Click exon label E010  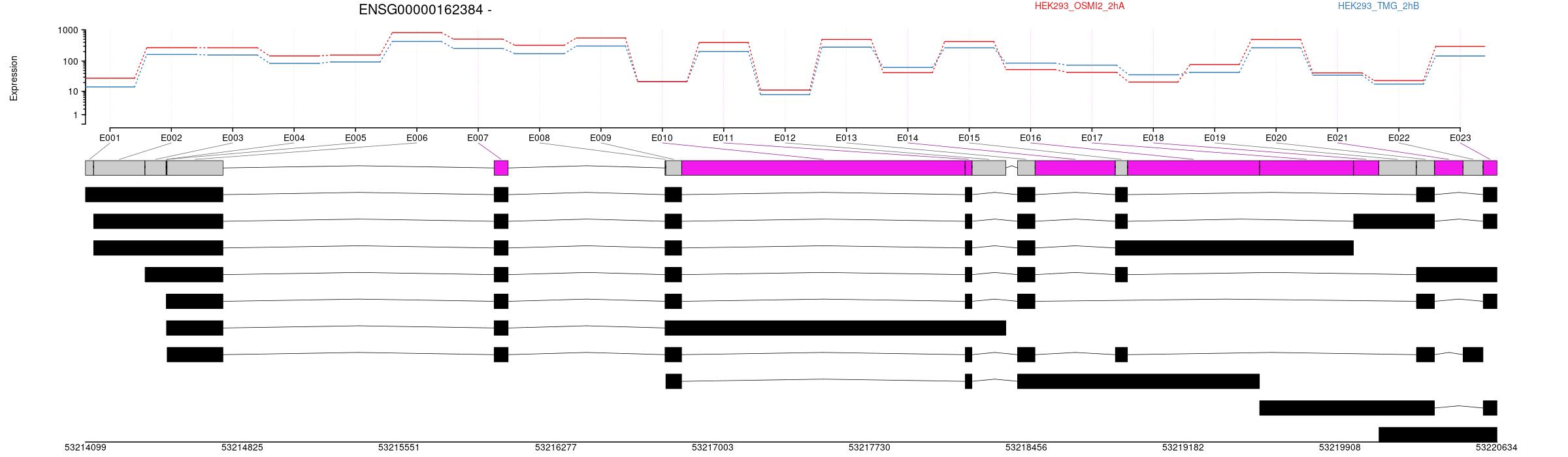662,138
